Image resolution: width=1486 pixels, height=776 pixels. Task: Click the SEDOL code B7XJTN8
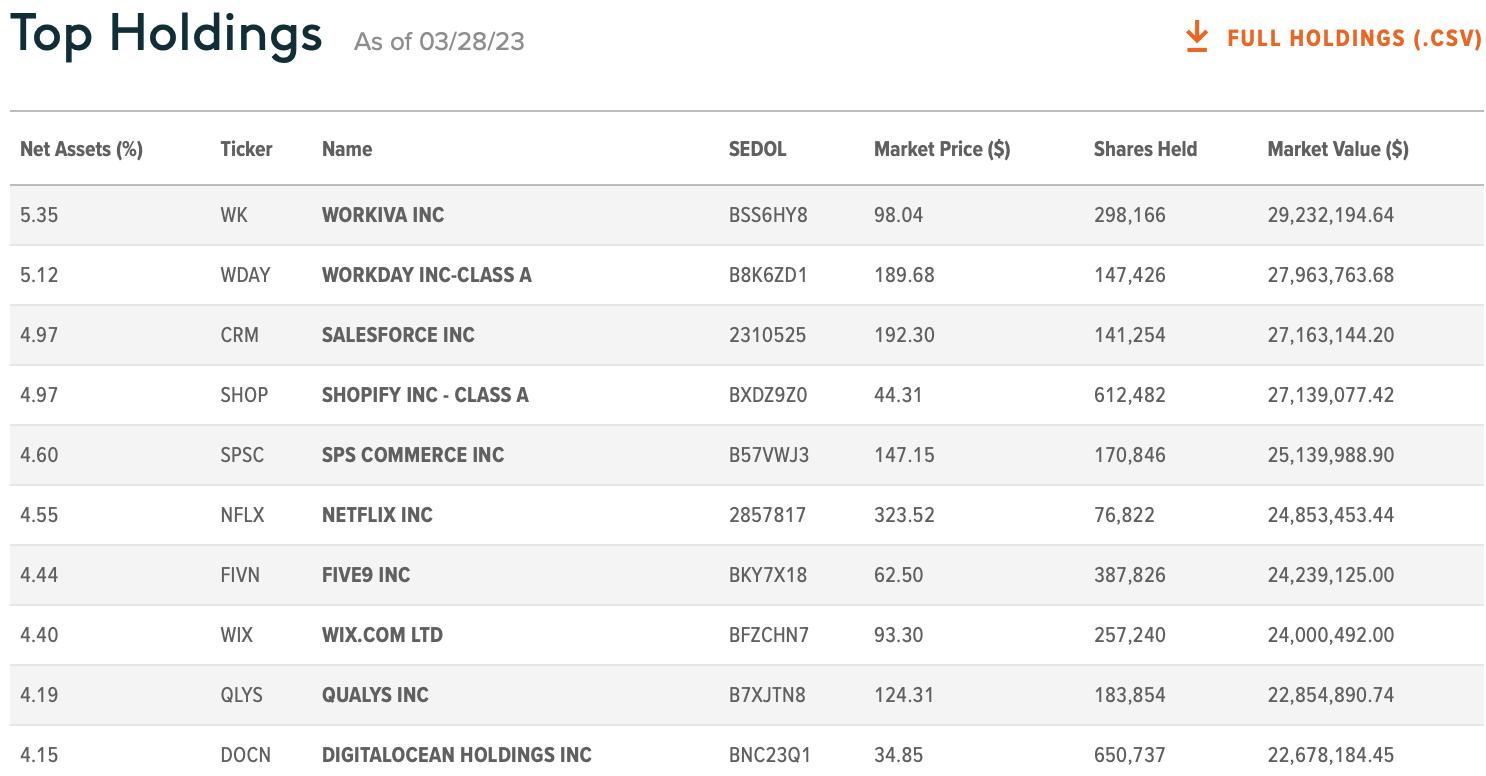point(767,695)
